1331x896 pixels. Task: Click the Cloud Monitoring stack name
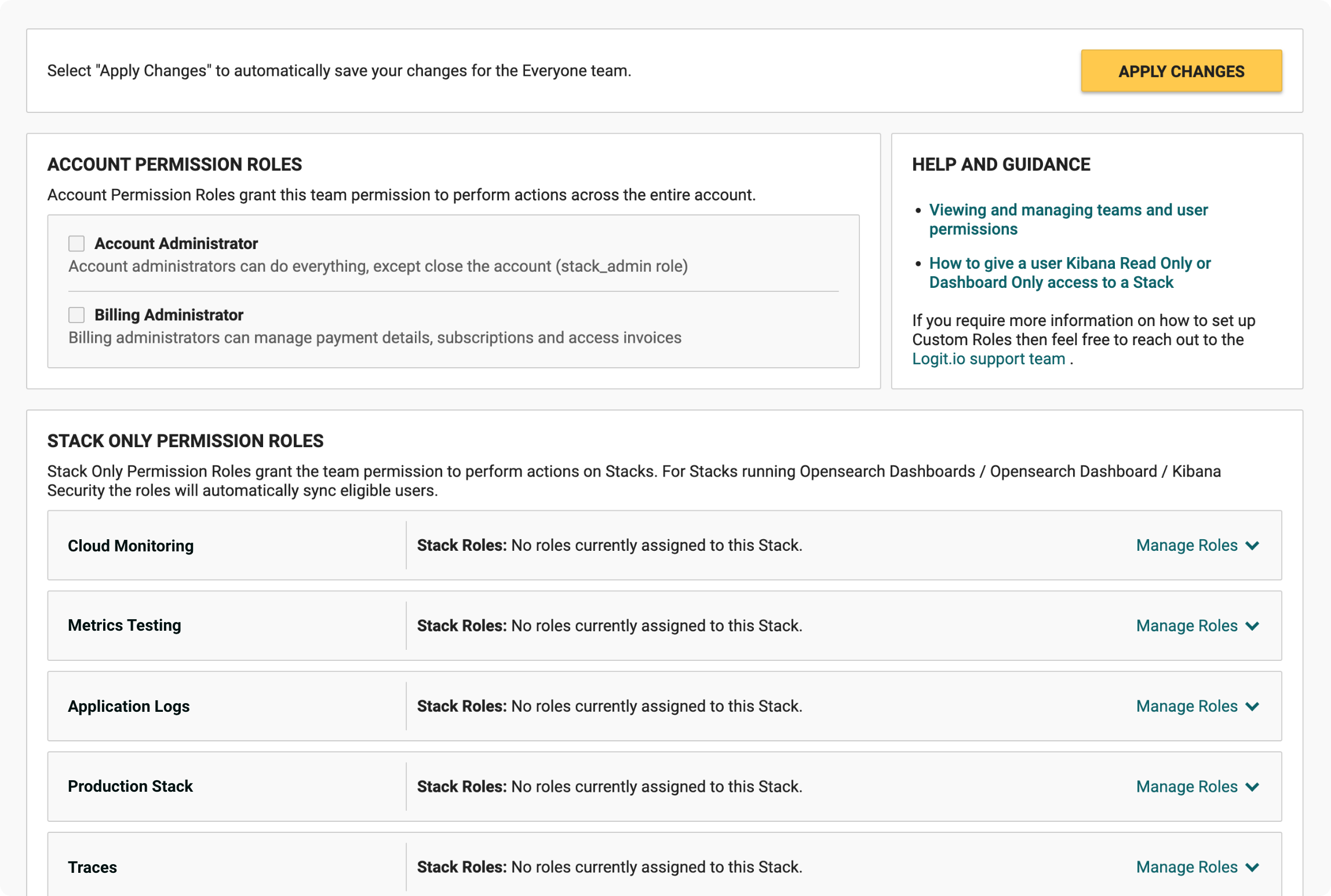coord(131,545)
